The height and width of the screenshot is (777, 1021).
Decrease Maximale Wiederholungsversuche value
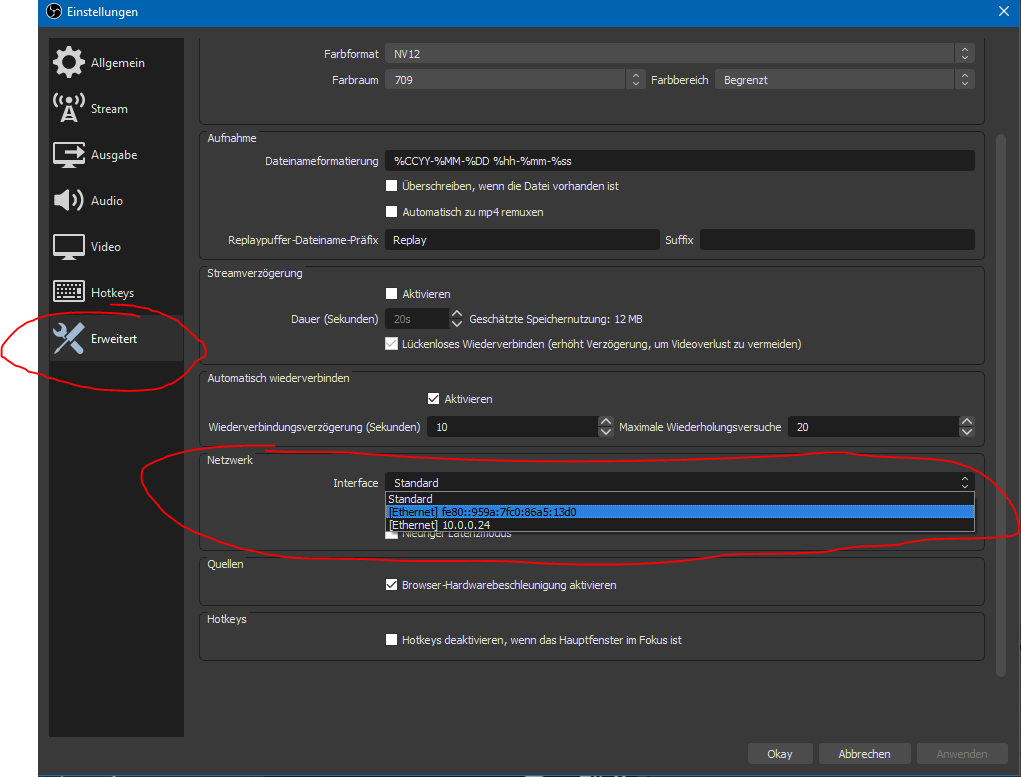[967, 432]
